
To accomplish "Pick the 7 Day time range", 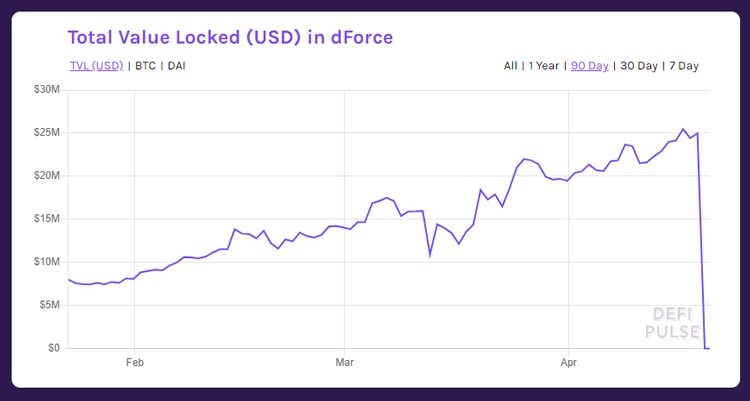I will click(683, 66).
